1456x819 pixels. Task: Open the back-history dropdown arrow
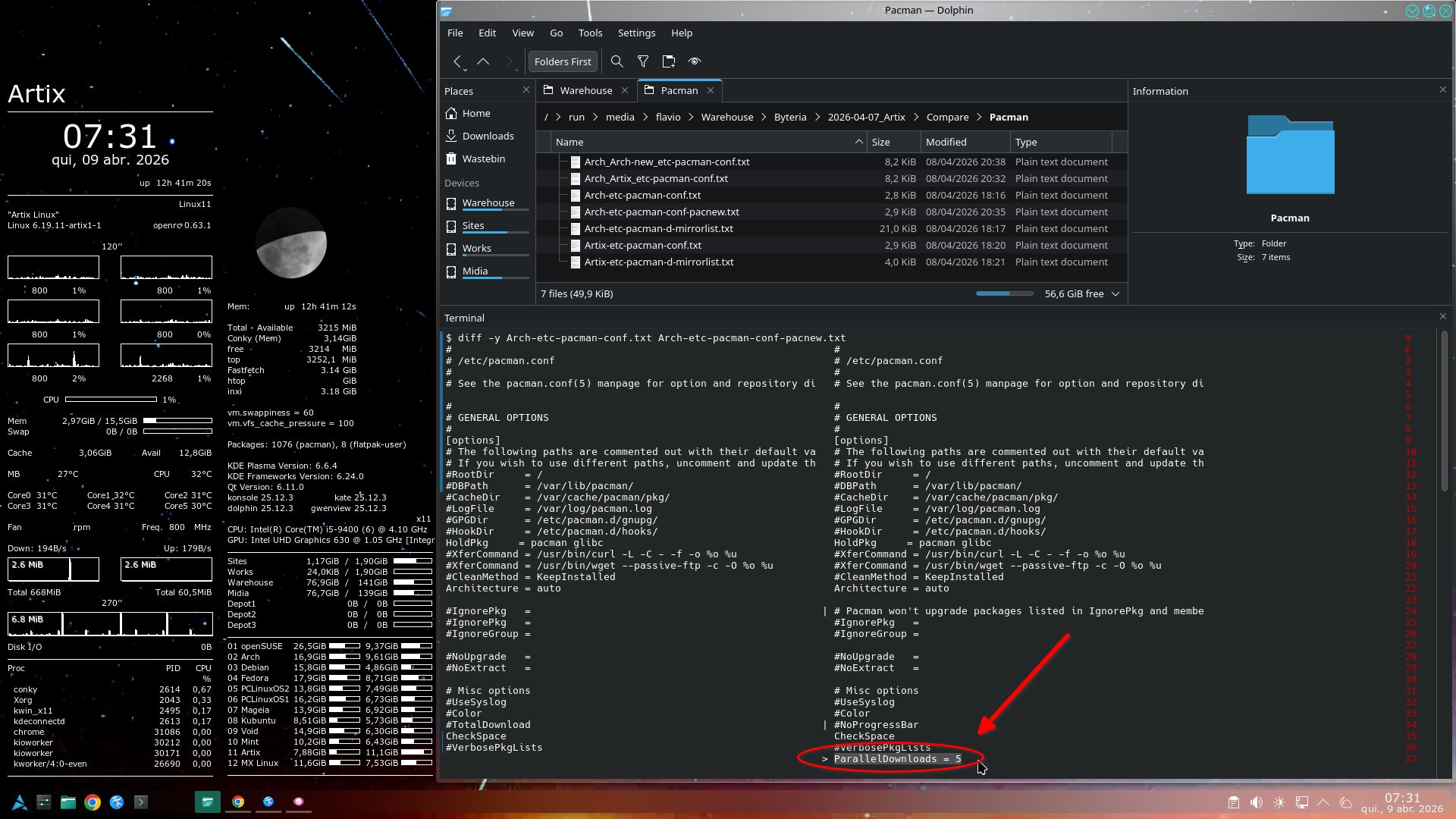tap(465, 70)
